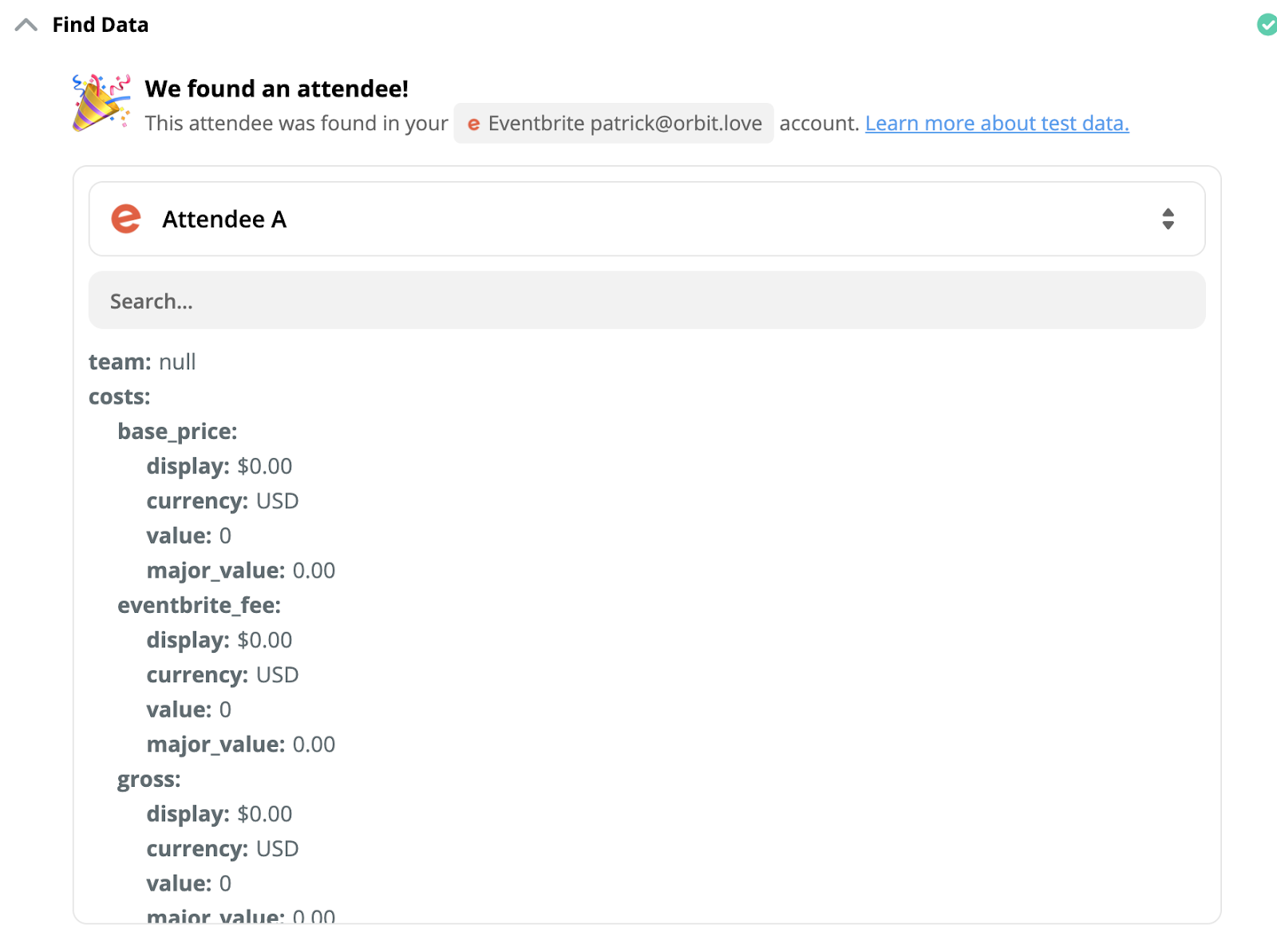Select the Eventbrite patrick@orbit.love account badge
This screenshot has height=952, width=1277.
click(613, 124)
